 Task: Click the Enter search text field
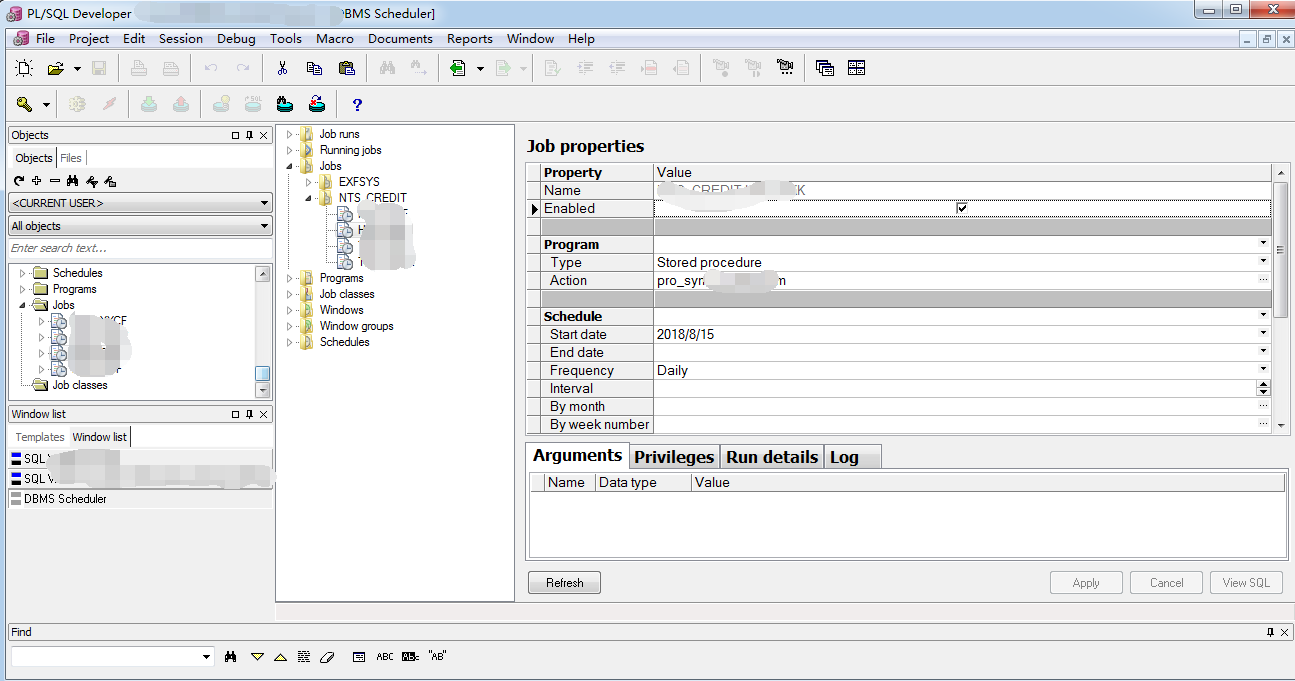(x=140, y=248)
